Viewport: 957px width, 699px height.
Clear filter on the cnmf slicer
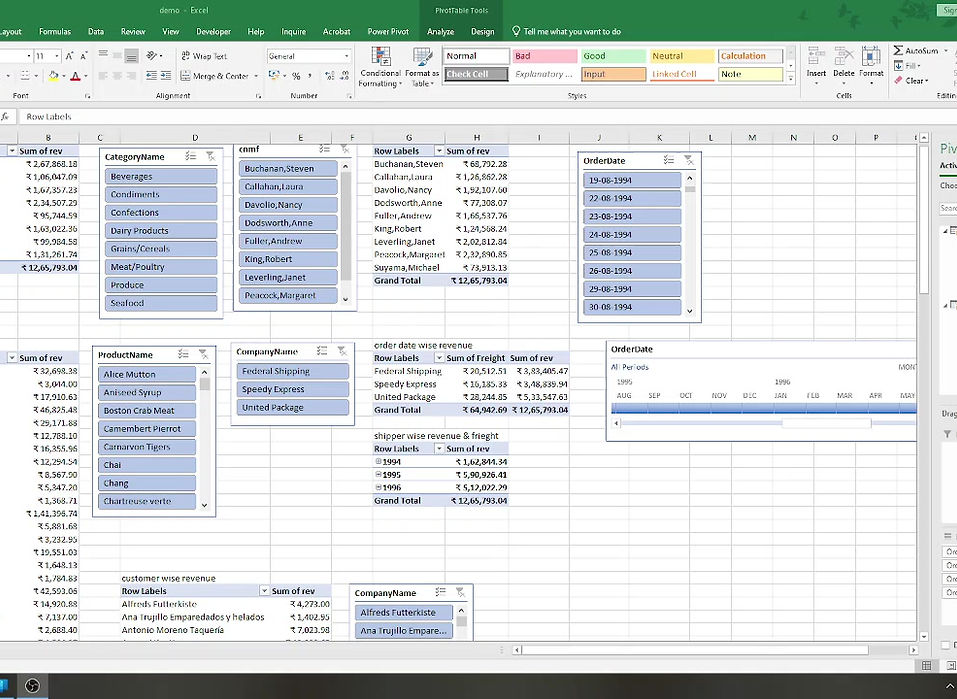tap(345, 149)
